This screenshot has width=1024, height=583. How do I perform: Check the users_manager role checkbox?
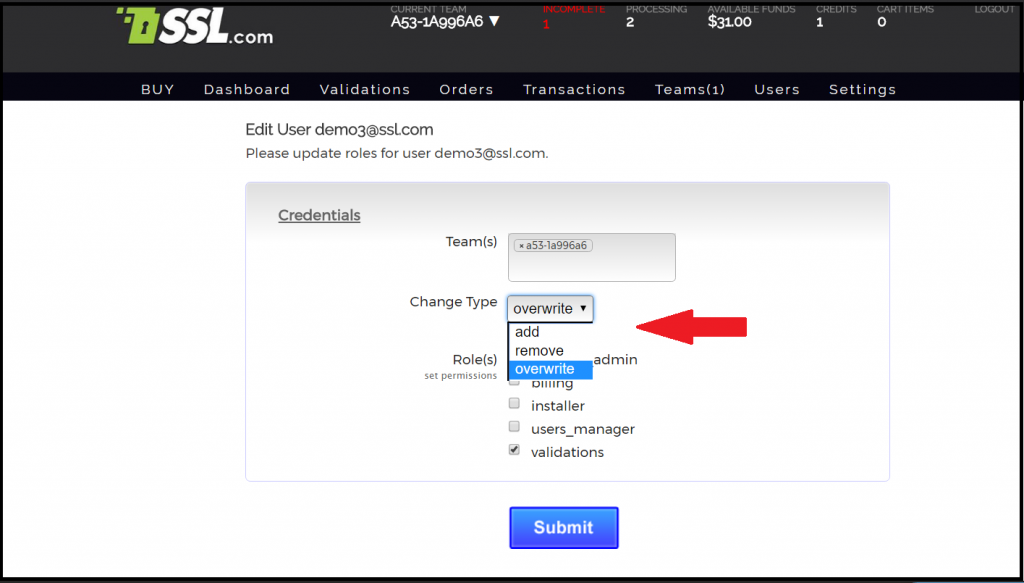[515, 427]
